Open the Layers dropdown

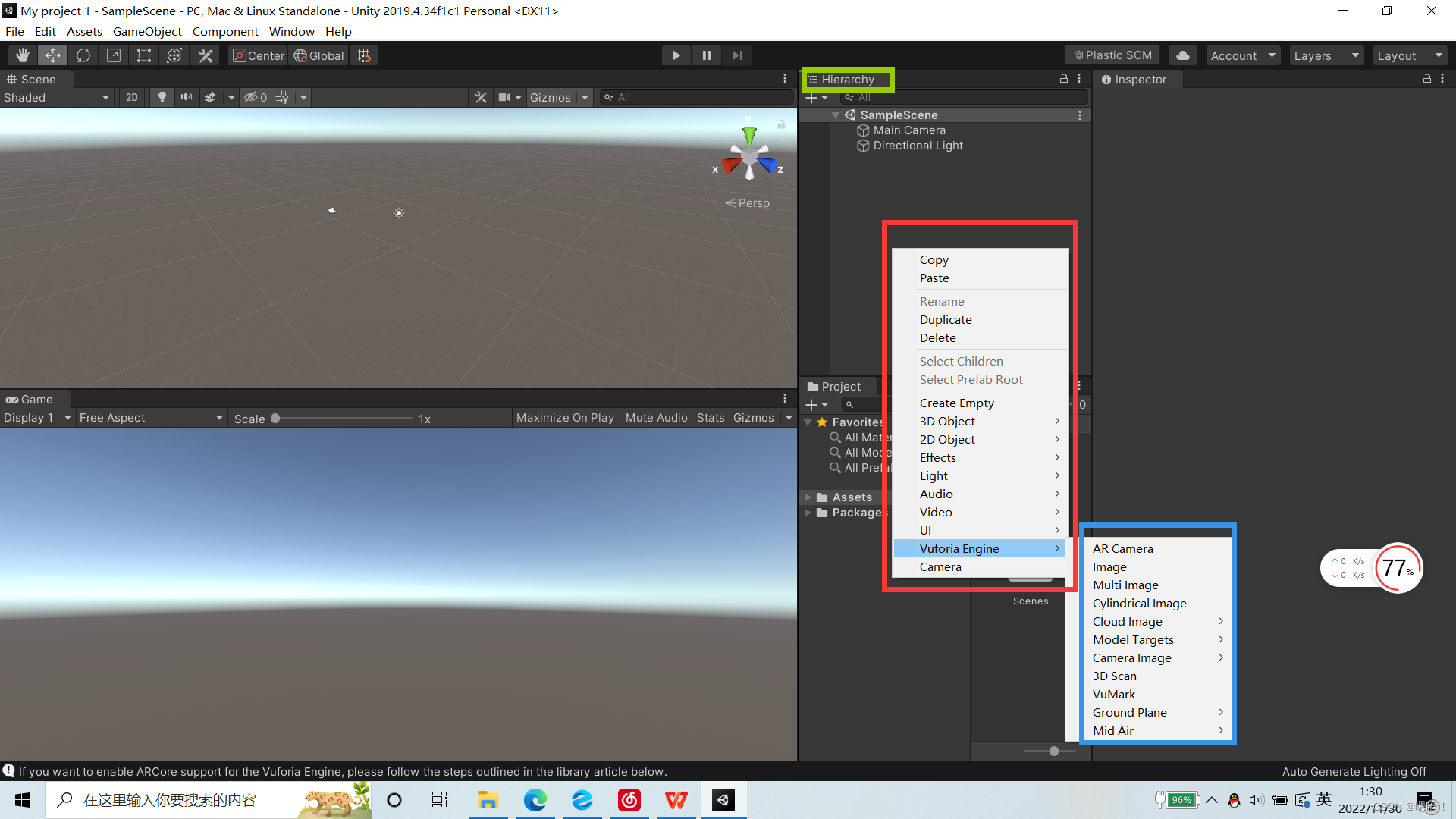coord(1325,55)
